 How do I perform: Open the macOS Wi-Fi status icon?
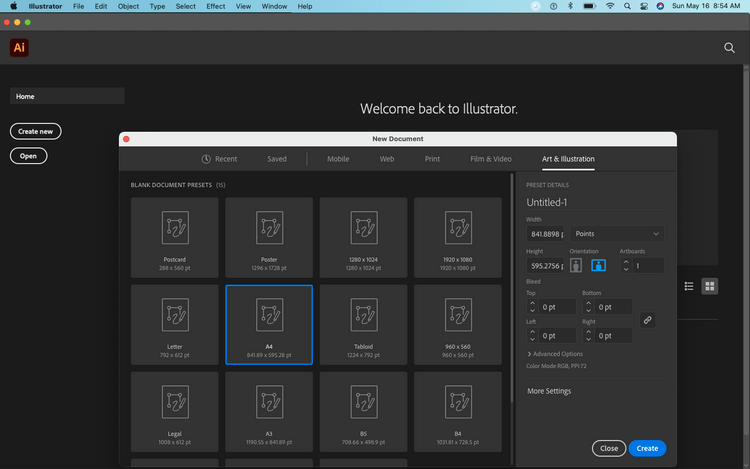(610, 6)
